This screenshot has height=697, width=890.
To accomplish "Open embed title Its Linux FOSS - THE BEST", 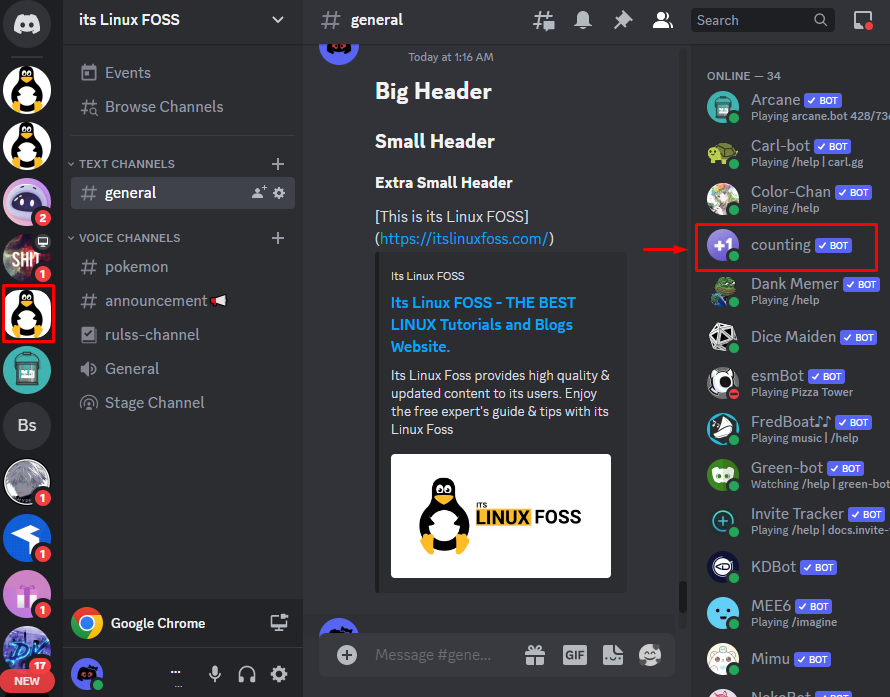I will pos(483,325).
